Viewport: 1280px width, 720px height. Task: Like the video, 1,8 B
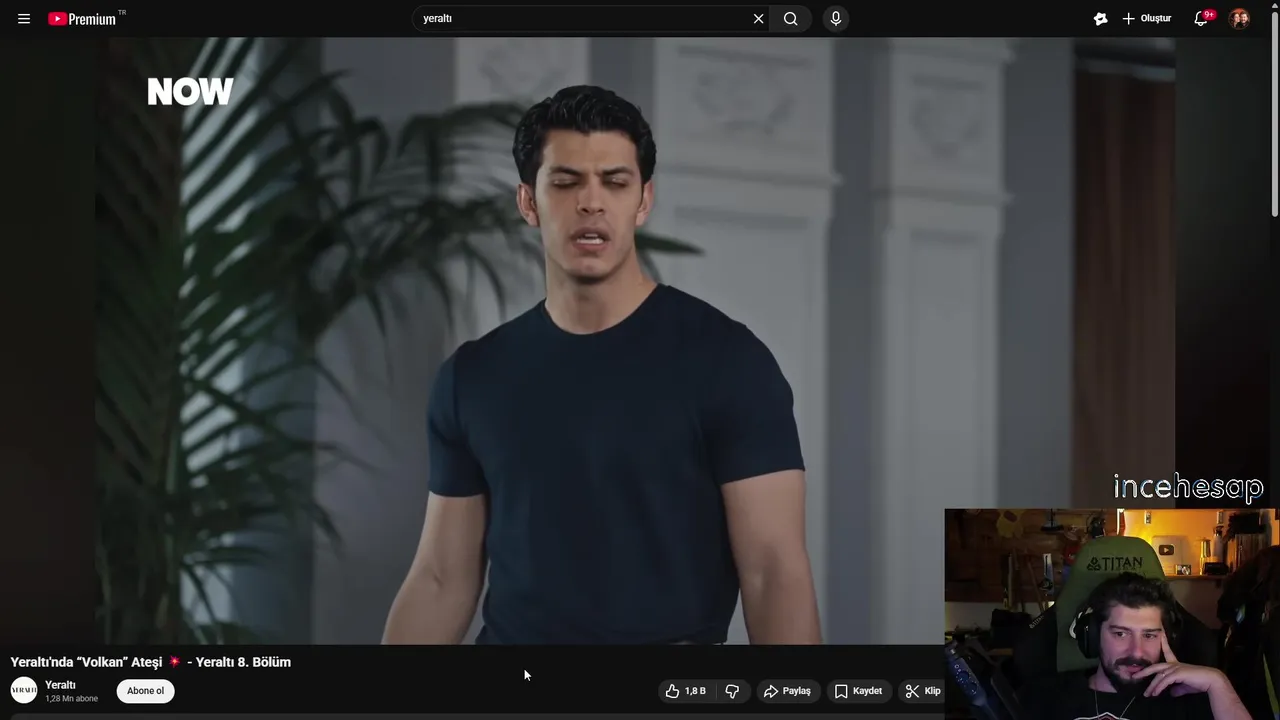pos(686,691)
